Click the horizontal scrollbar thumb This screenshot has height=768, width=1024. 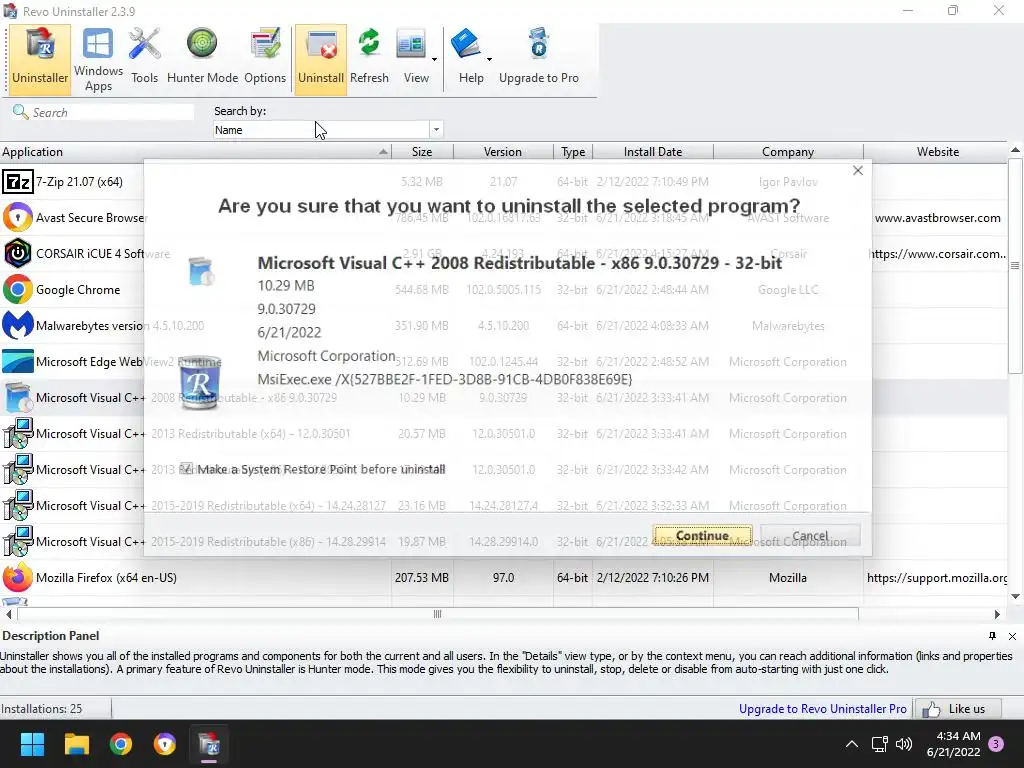[438, 614]
